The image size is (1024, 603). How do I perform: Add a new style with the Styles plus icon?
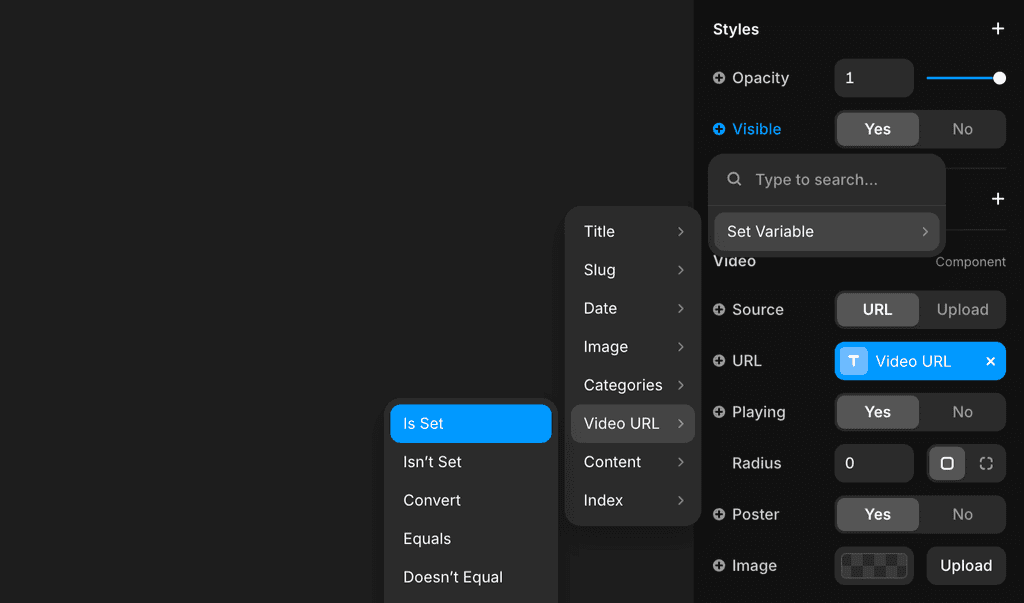coord(997,29)
